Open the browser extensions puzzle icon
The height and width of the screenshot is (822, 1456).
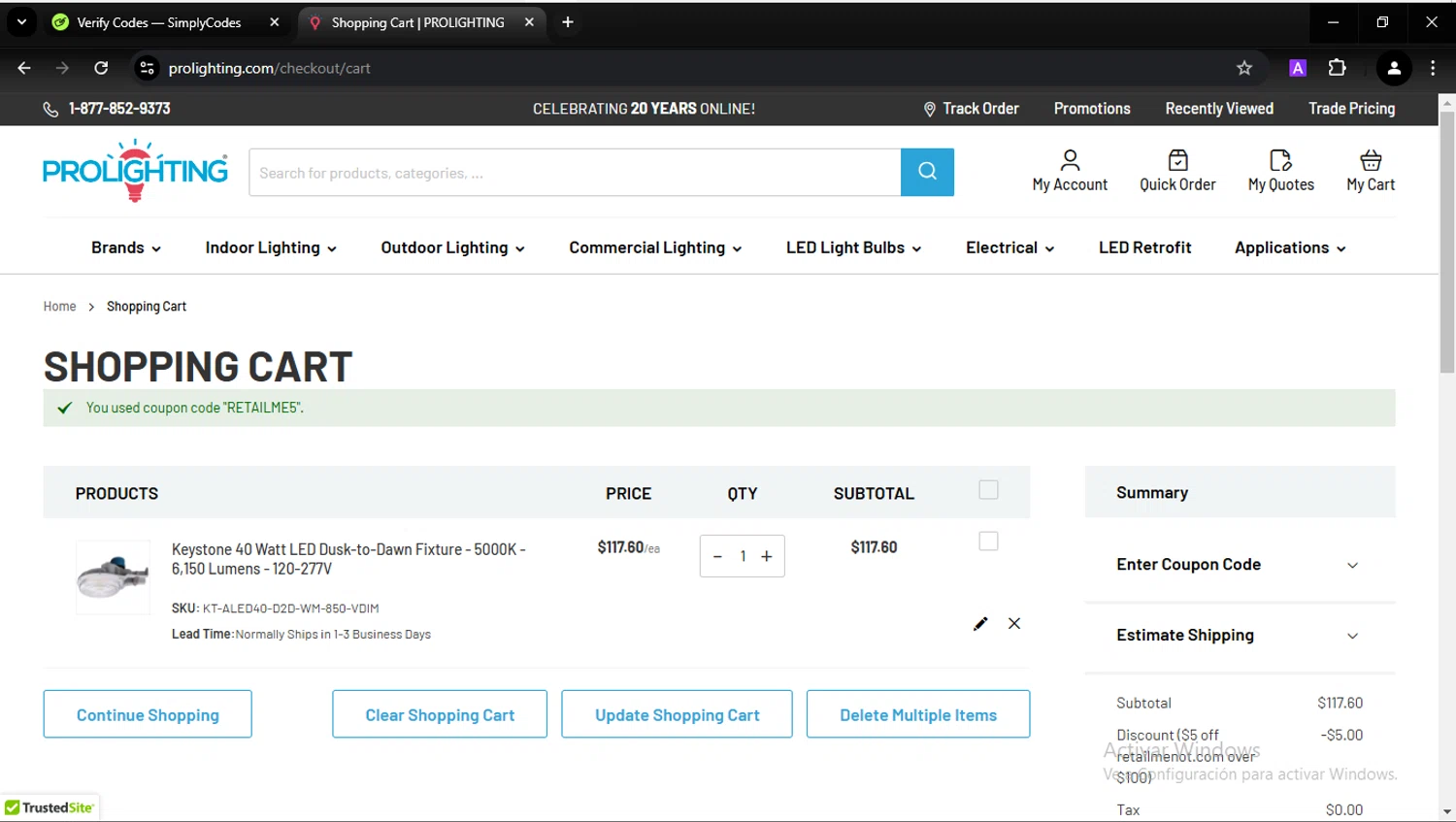(1337, 68)
